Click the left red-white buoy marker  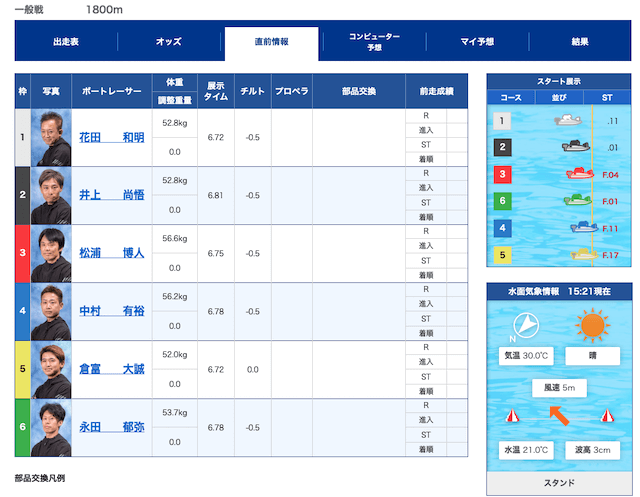coord(513,416)
